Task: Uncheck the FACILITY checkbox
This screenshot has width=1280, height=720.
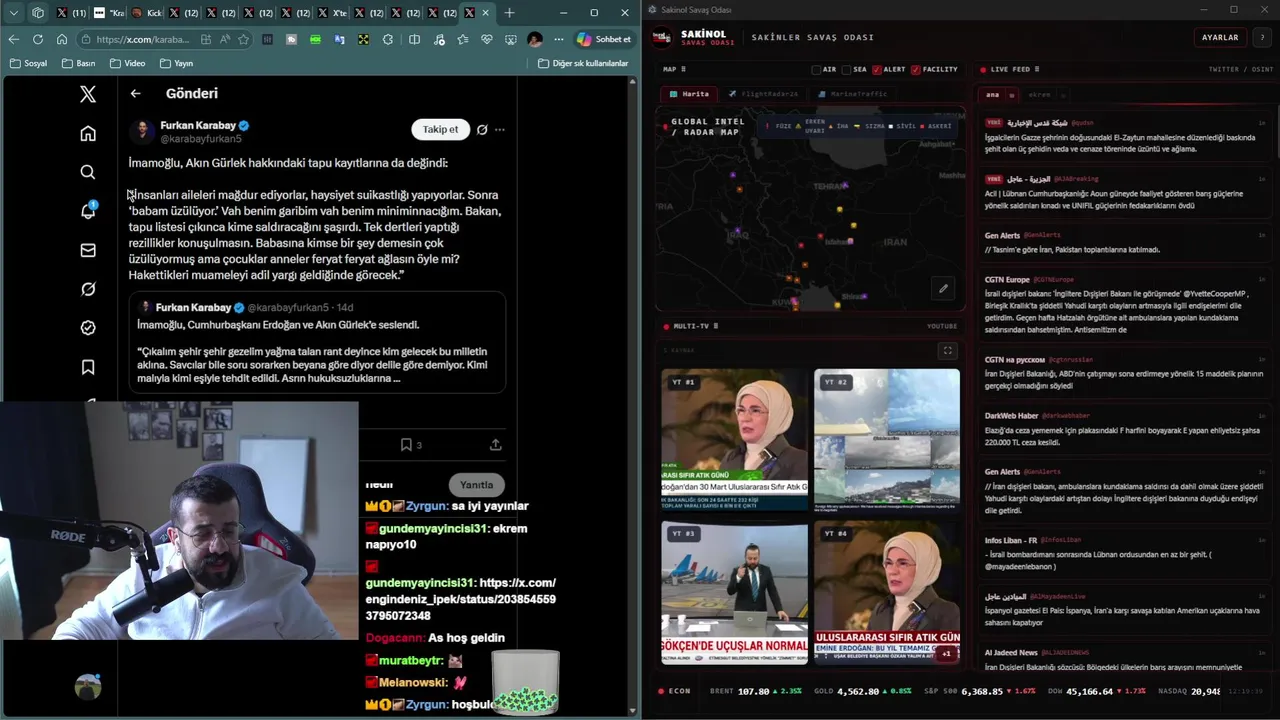Action: (x=915, y=69)
